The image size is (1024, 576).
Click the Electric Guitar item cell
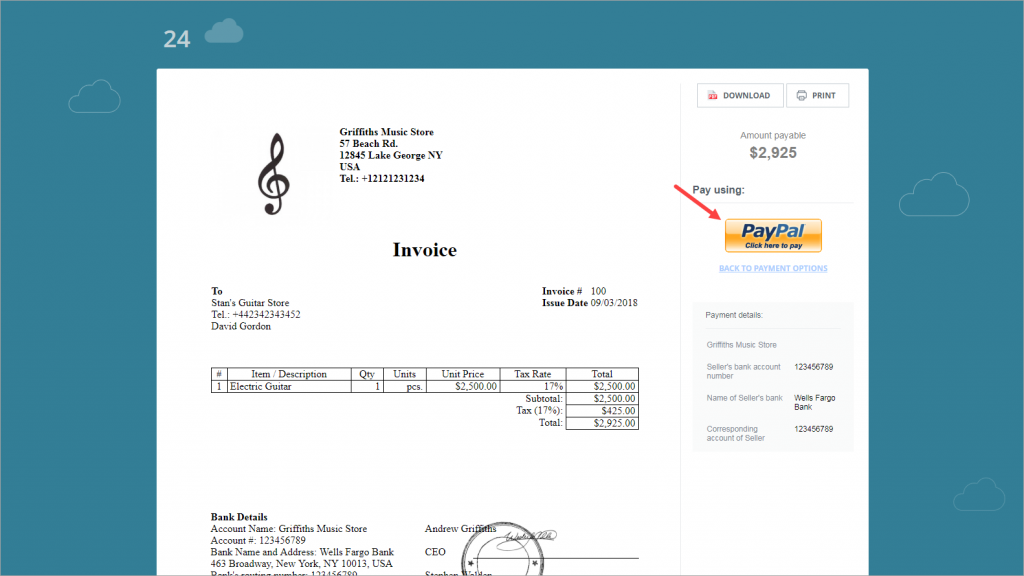click(x=289, y=387)
